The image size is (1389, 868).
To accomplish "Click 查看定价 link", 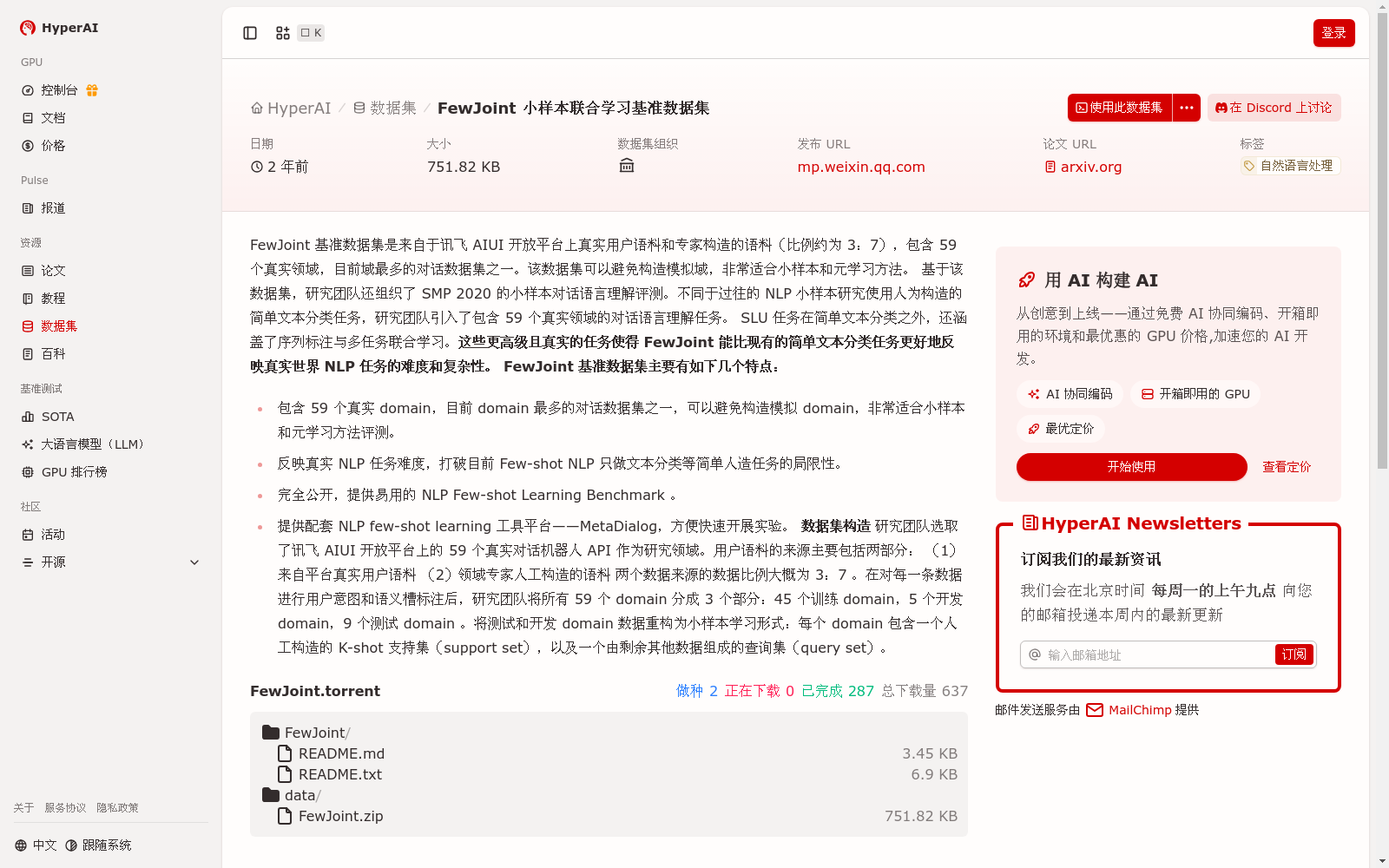I will click(1287, 467).
